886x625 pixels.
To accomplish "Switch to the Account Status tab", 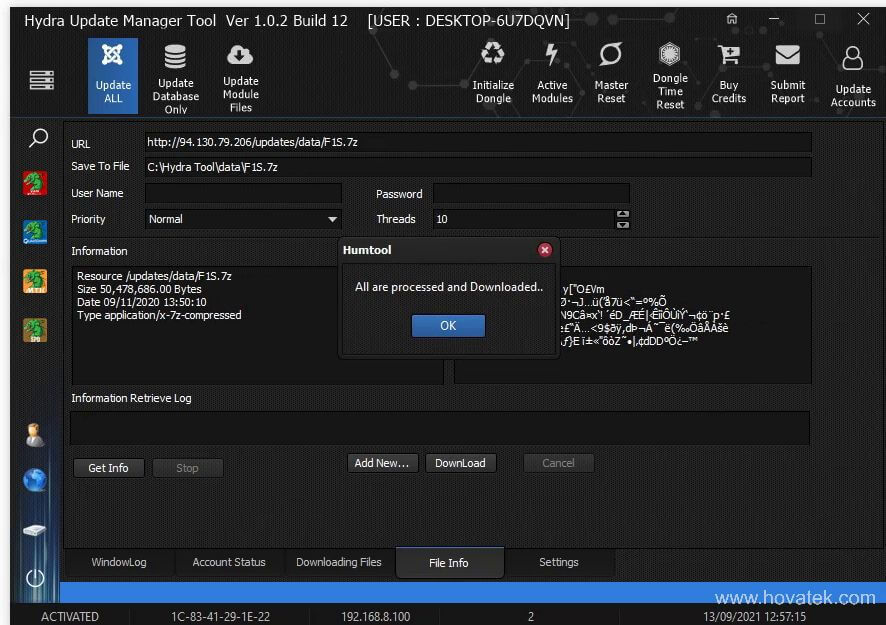I will click(229, 562).
